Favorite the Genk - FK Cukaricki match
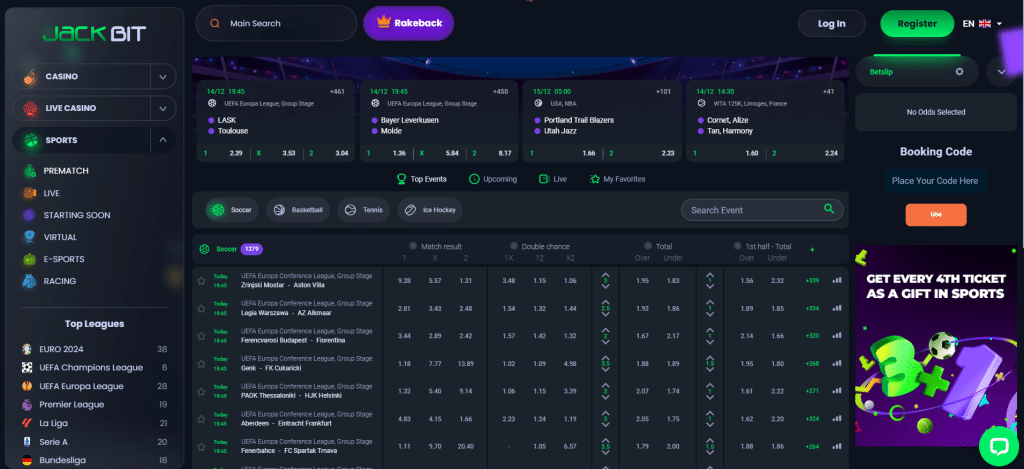This screenshot has width=1024, height=469. tap(201, 364)
